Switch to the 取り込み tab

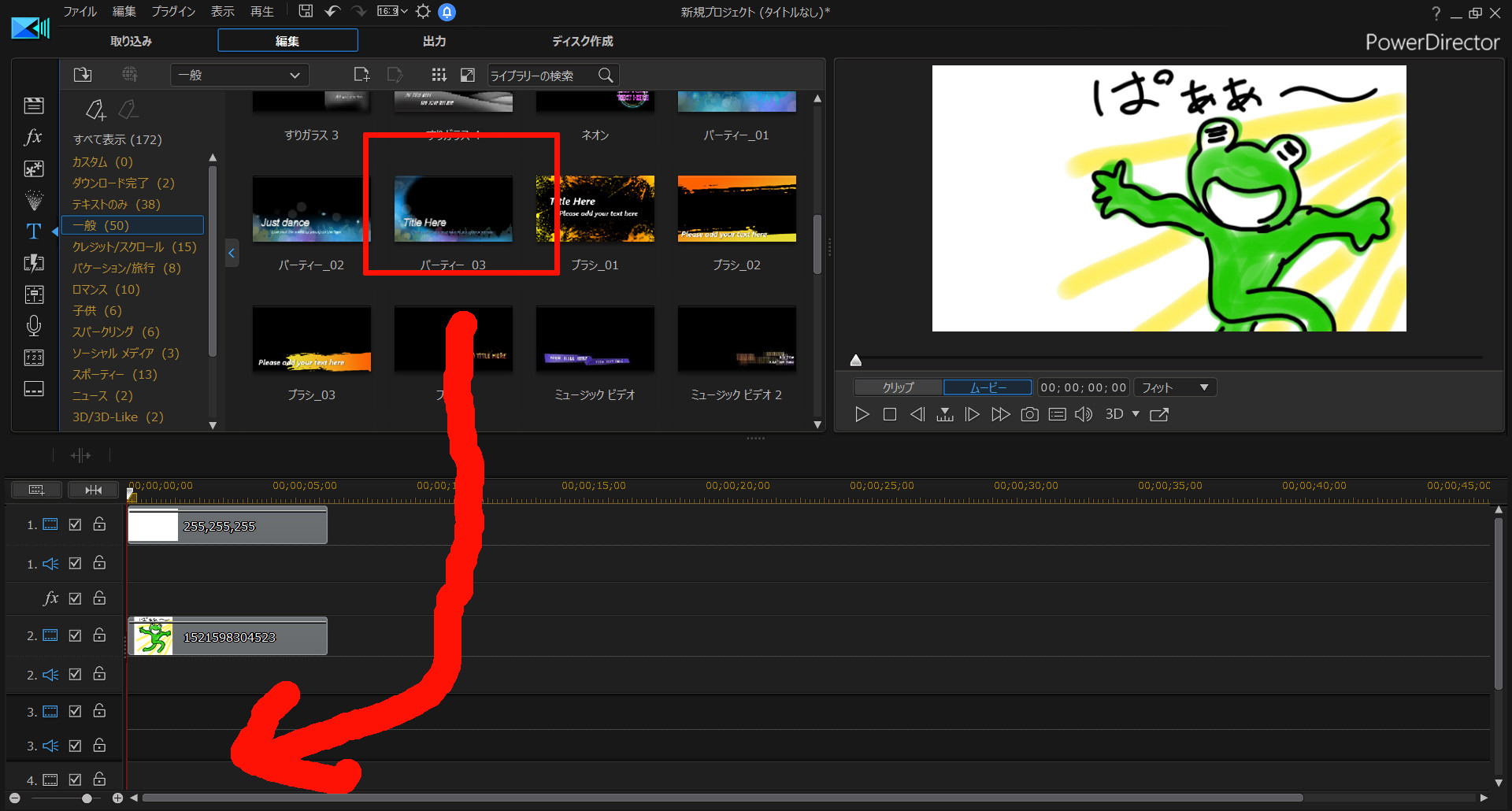coord(131,41)
